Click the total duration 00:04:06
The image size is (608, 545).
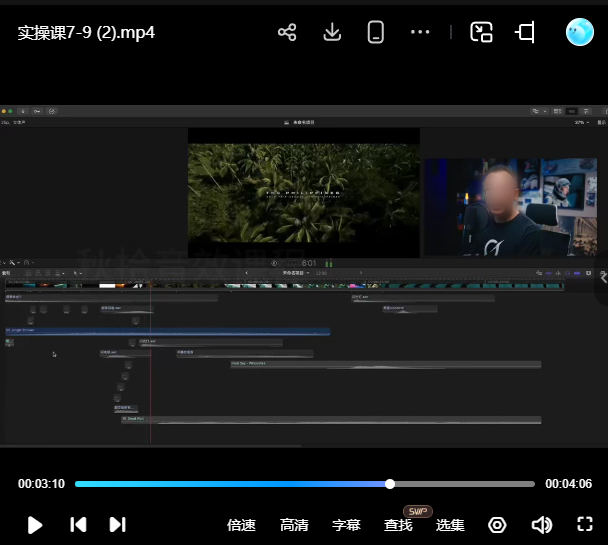click(x=568, y=484)
